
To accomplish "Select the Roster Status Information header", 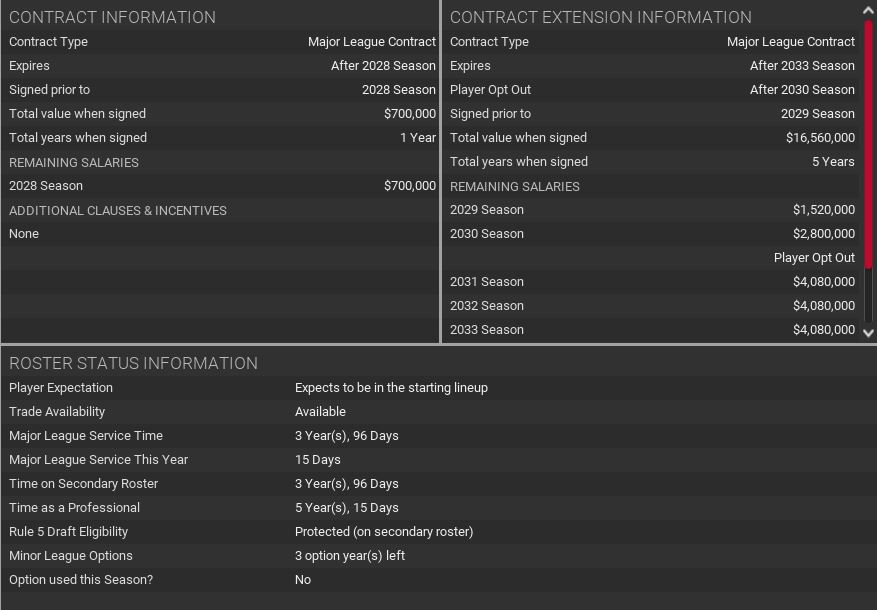I will [x=133, y=363].
